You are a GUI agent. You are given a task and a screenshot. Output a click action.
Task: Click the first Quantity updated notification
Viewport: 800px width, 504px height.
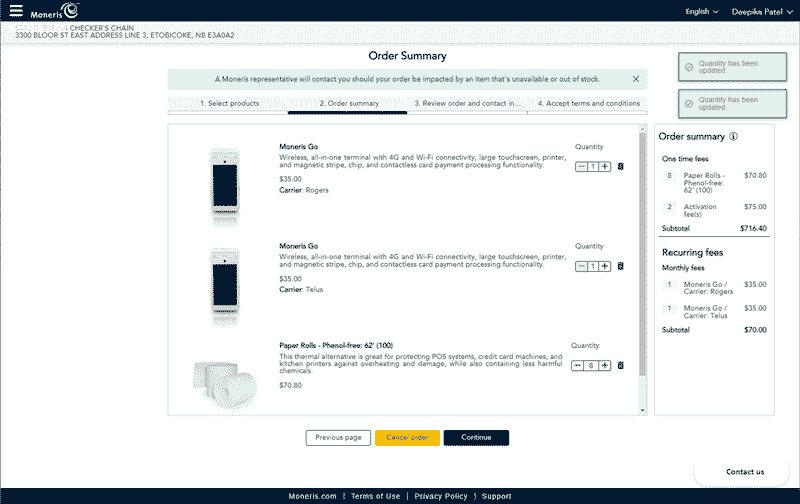pos(732,67)
